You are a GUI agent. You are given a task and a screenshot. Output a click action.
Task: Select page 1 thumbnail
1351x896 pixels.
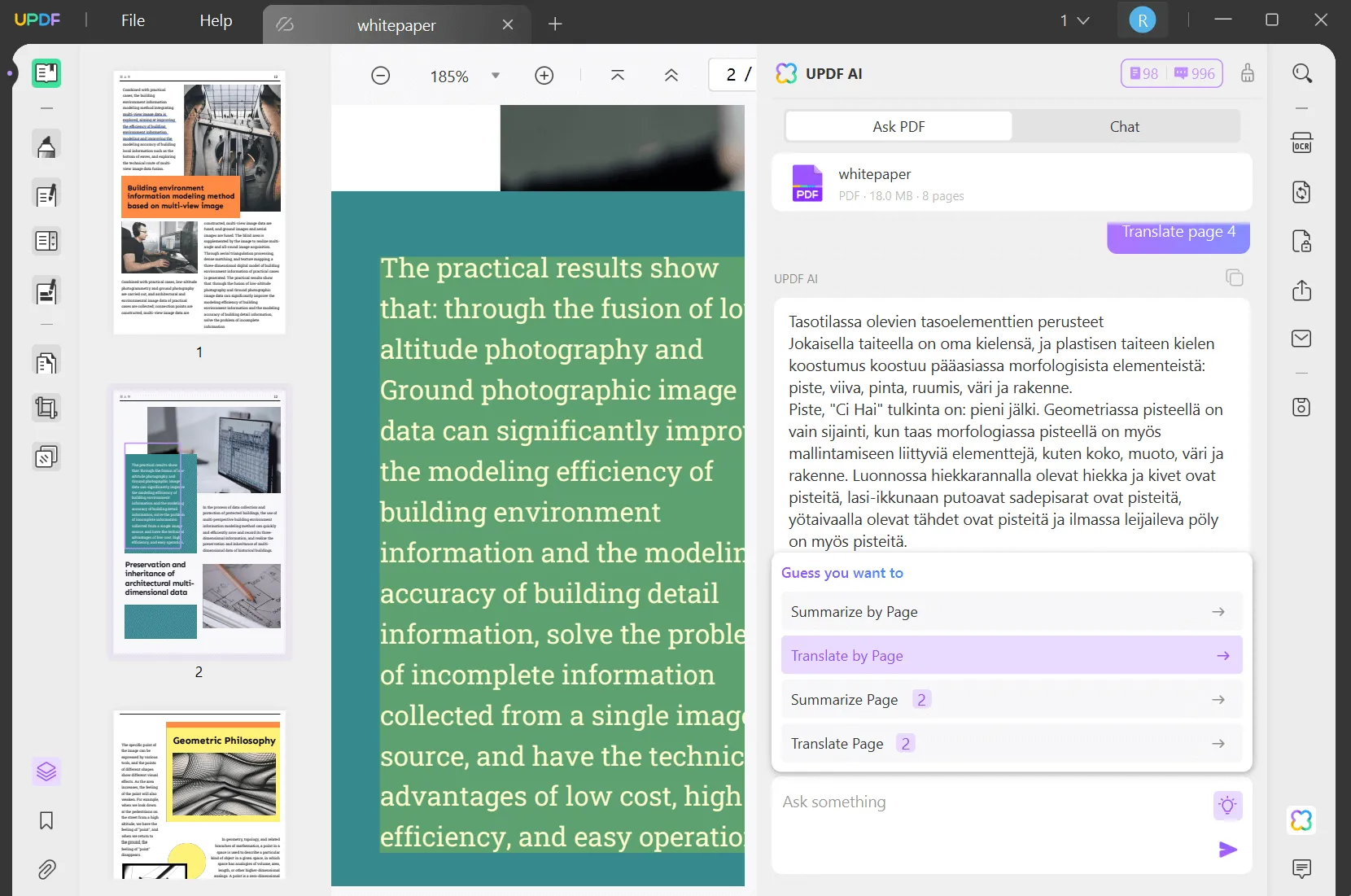[199, 202]
